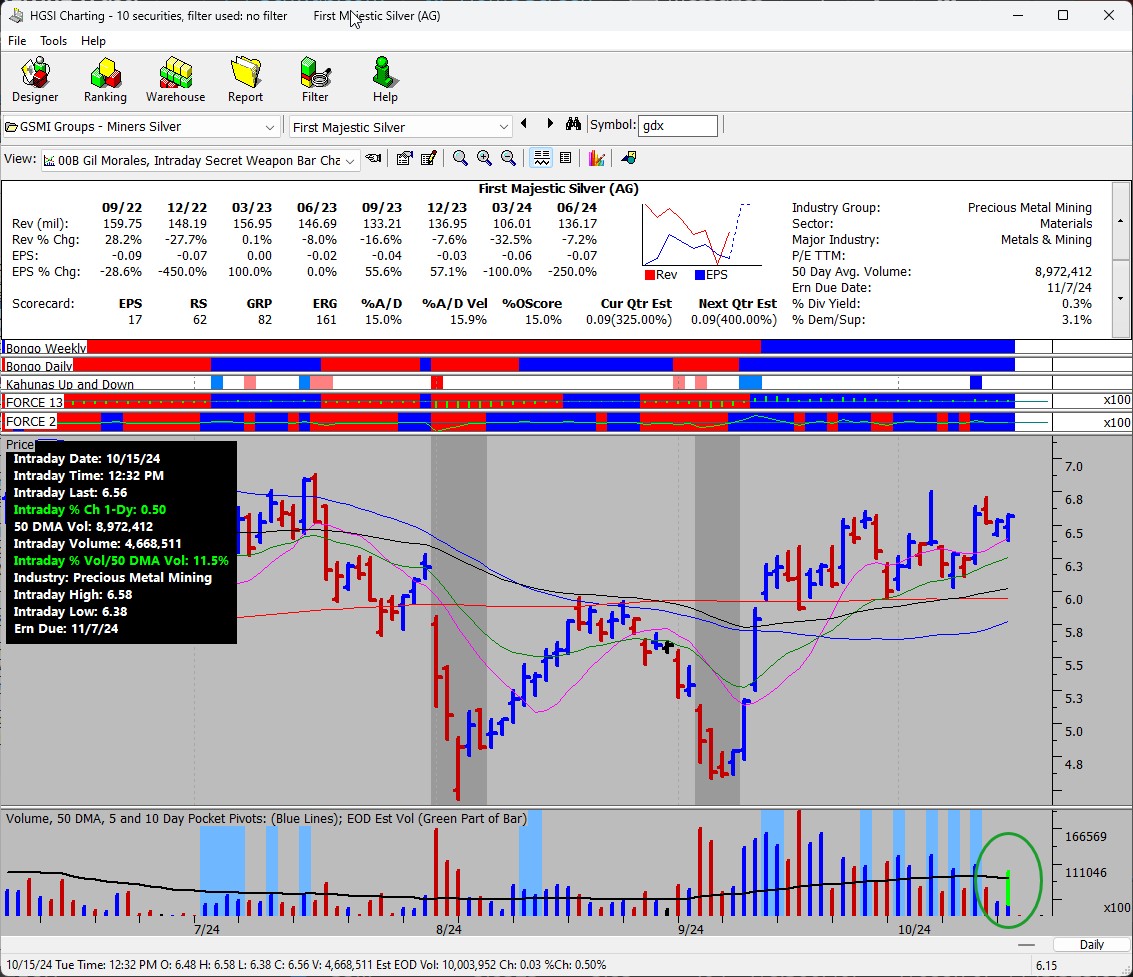Screen dimensions: 1133x977
Task: Click the Bongo Weekly indicator label
Action: pos(46,348)
